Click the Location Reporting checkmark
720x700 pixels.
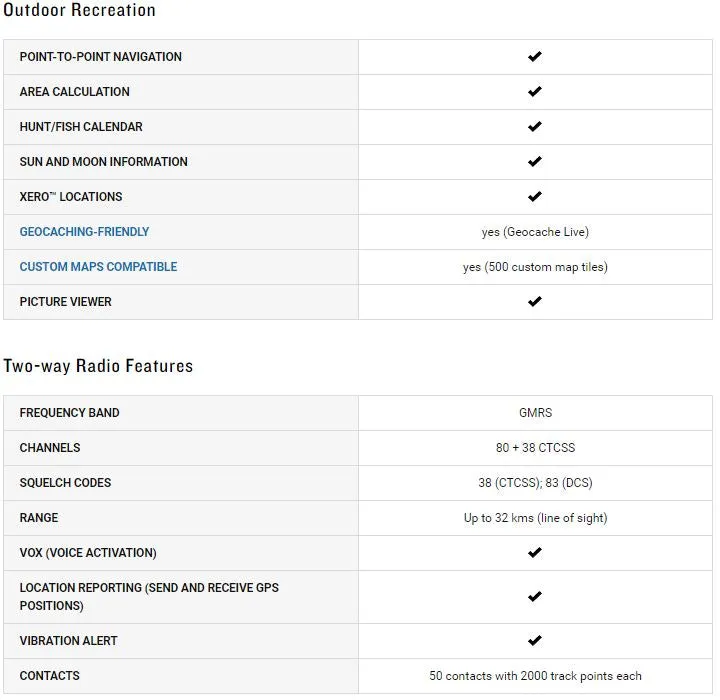click(x=534, y=597)
